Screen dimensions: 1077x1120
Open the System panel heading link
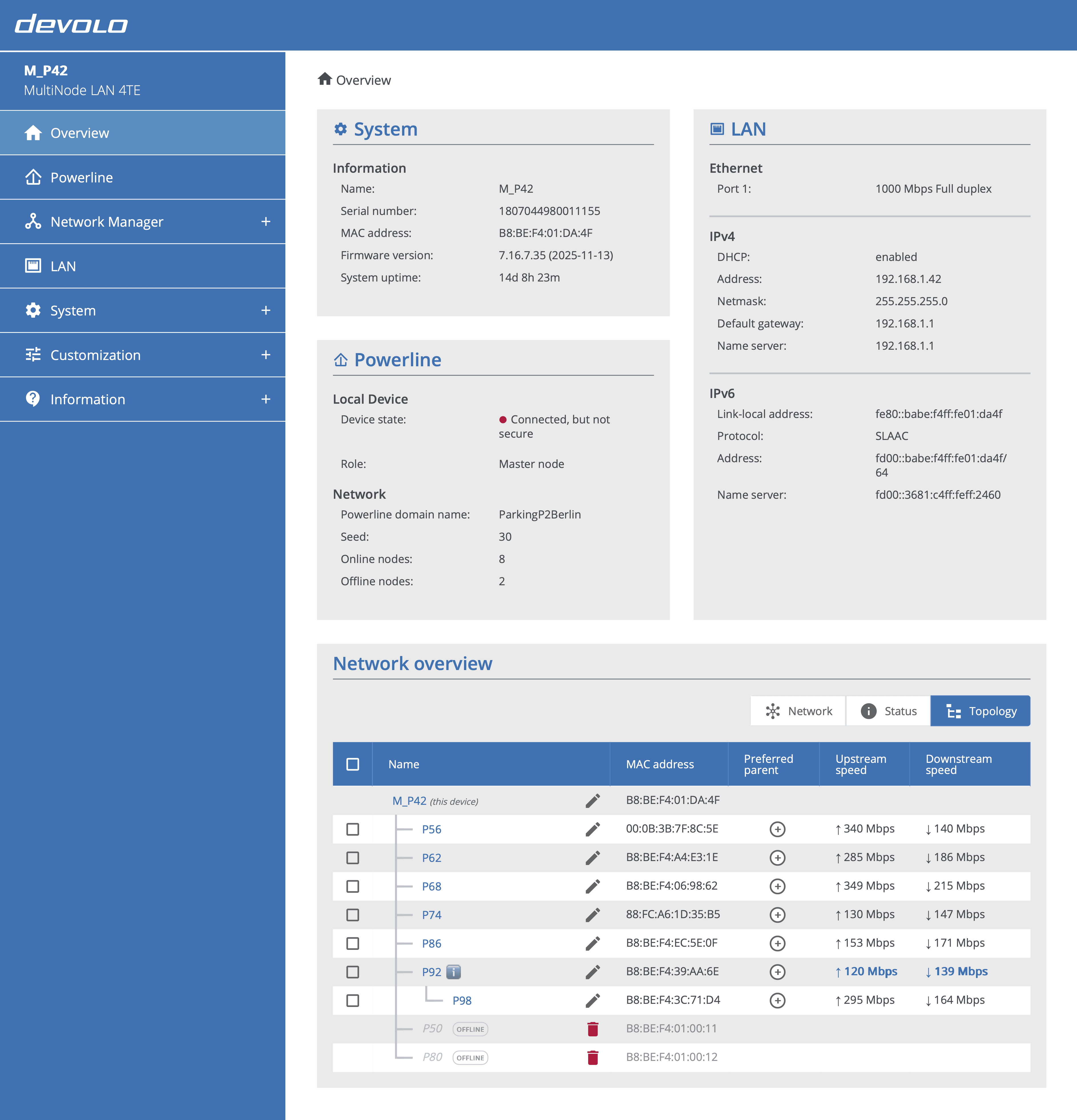tap(386, 129)
